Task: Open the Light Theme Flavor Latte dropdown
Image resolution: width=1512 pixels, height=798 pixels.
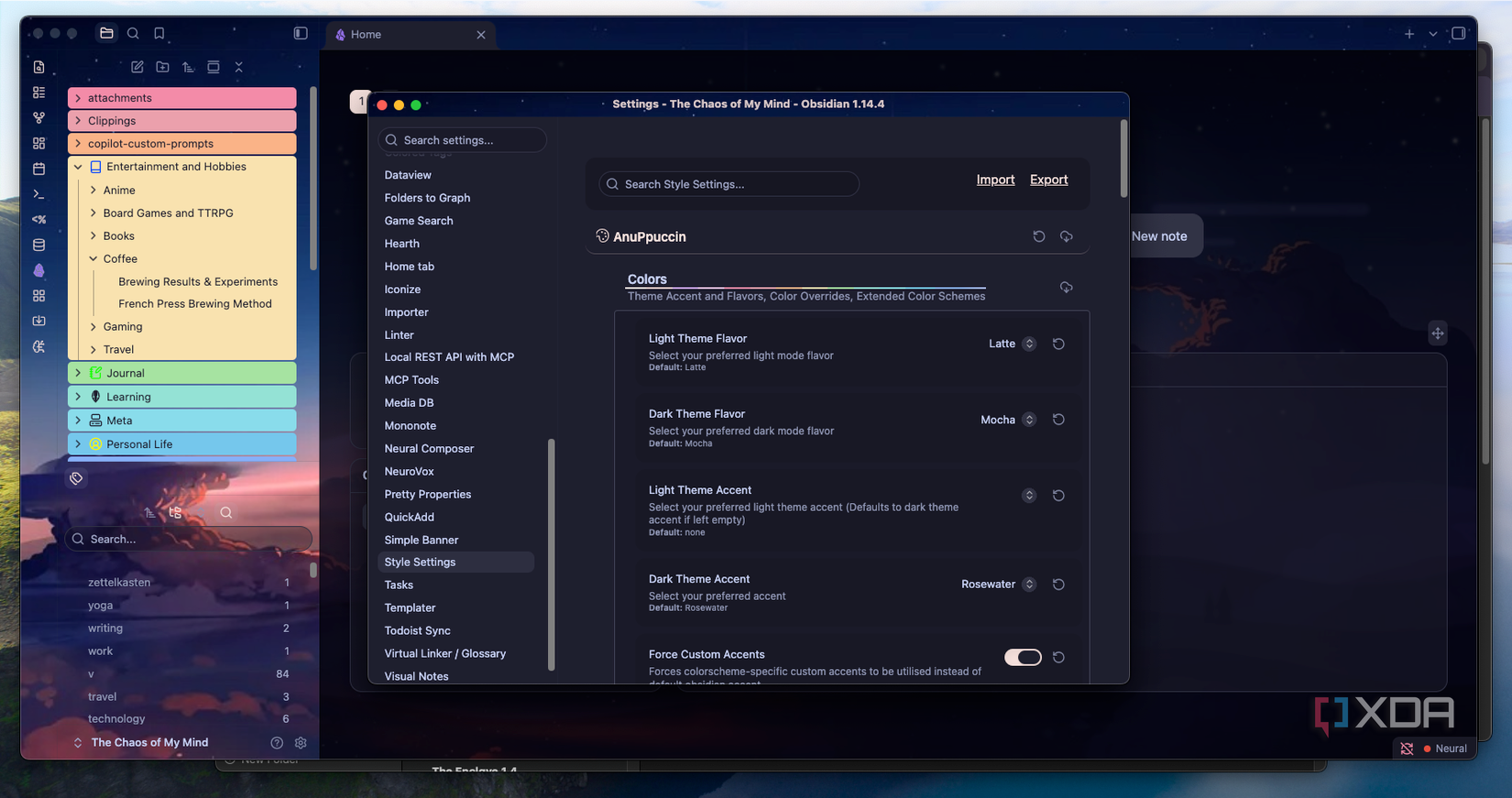Action: point(1012,344)
